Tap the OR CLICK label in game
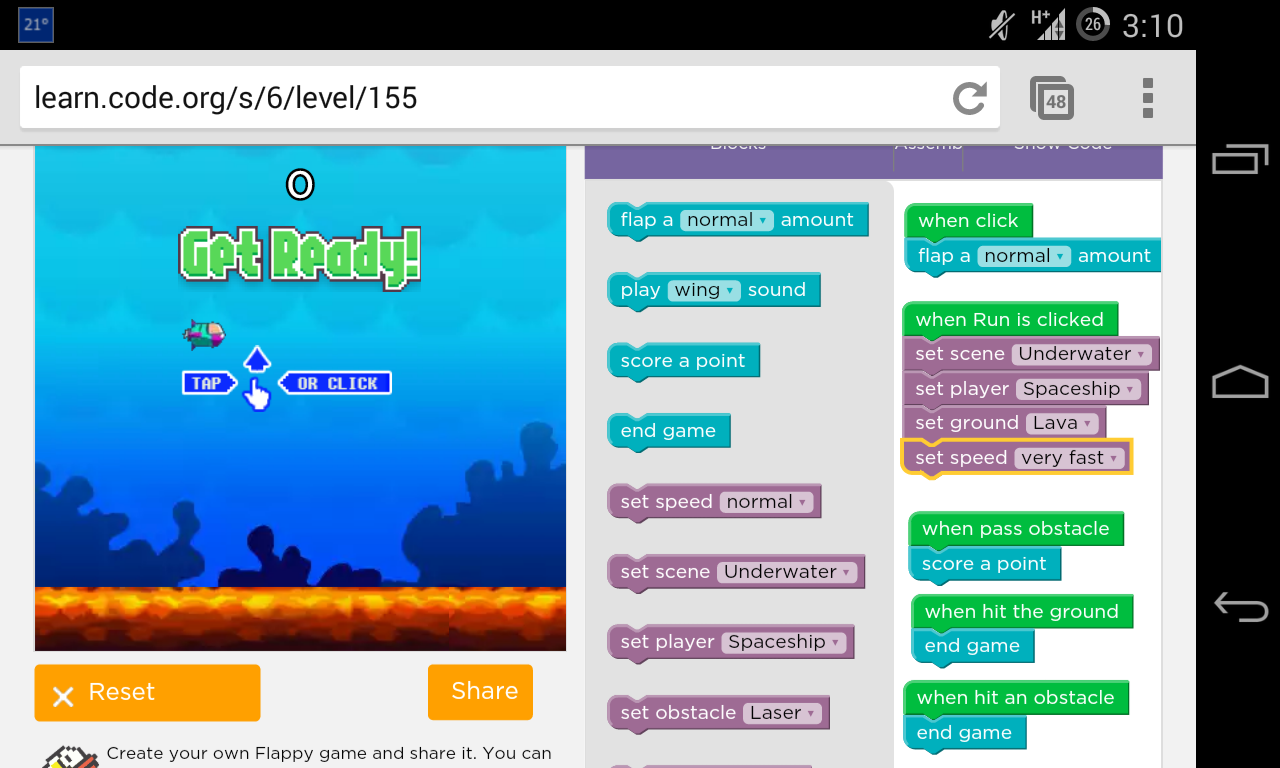The image size is (1280, 768). coord(336,383)
